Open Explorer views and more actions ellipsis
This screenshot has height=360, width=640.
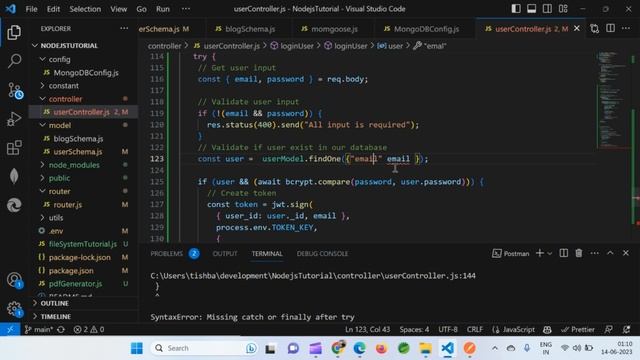(124, 29)
